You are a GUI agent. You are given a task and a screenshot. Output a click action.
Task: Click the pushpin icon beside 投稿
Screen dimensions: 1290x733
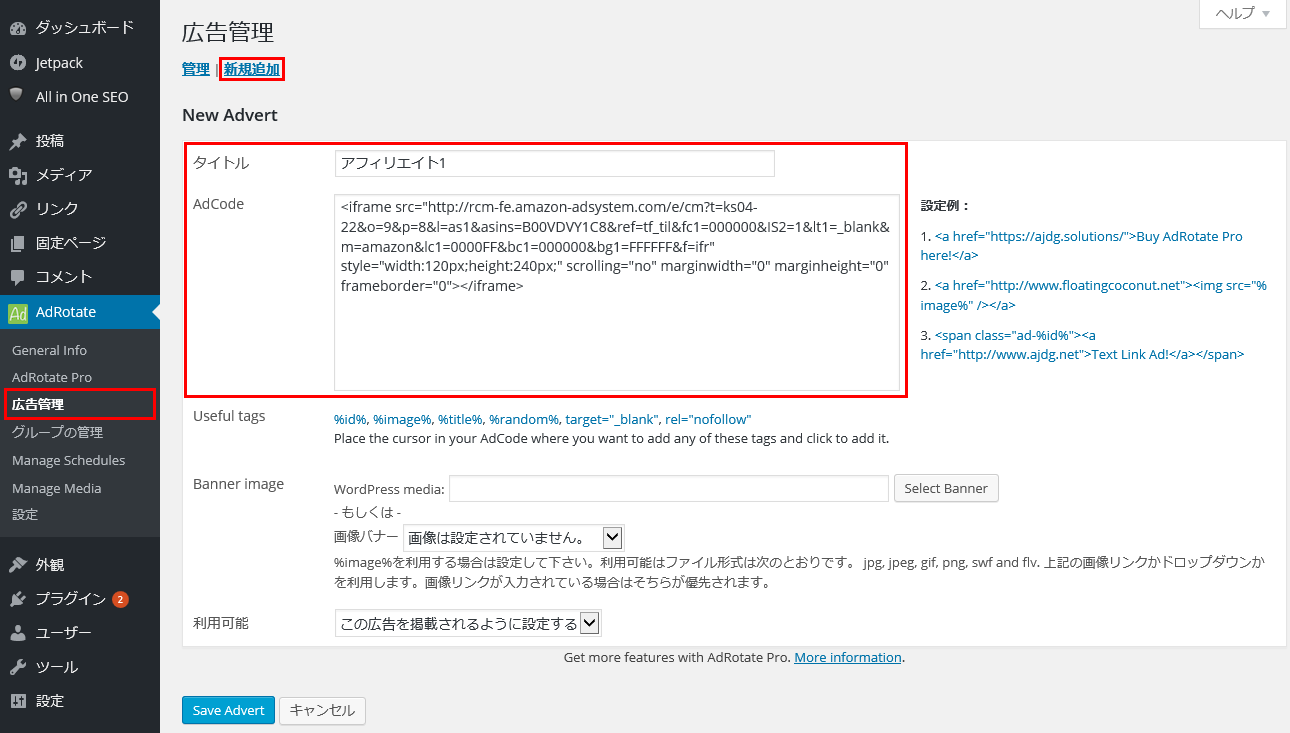18,141
